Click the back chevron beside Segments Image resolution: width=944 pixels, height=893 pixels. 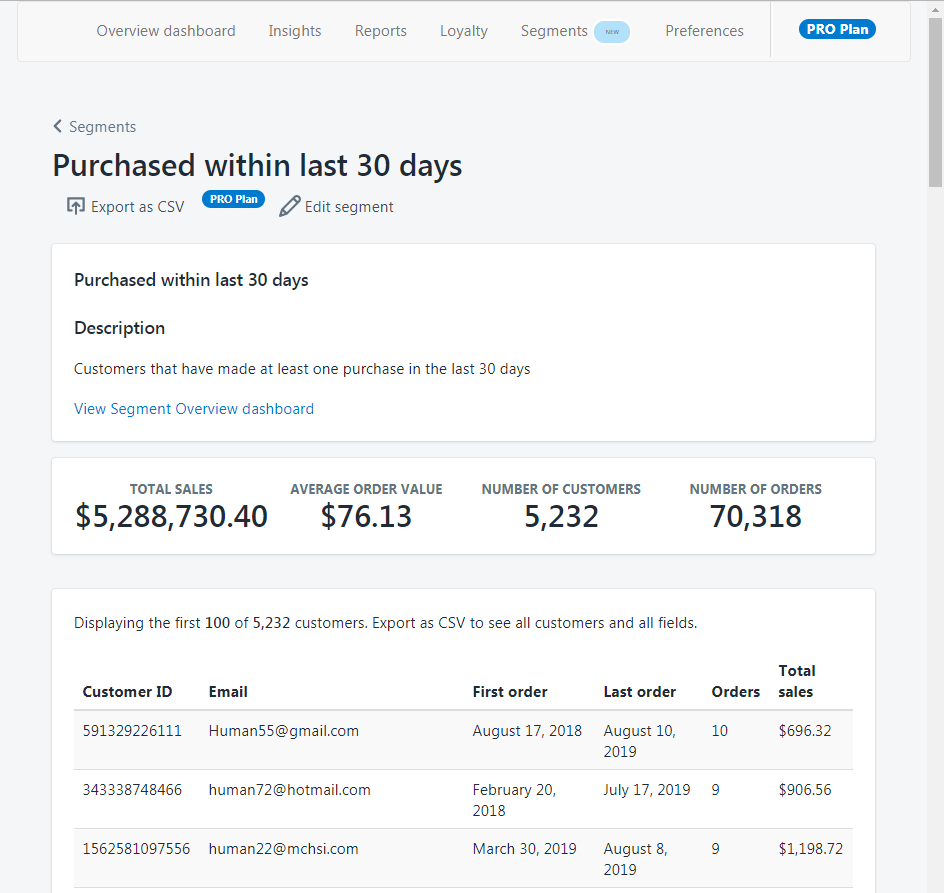(x=58, y=127)
